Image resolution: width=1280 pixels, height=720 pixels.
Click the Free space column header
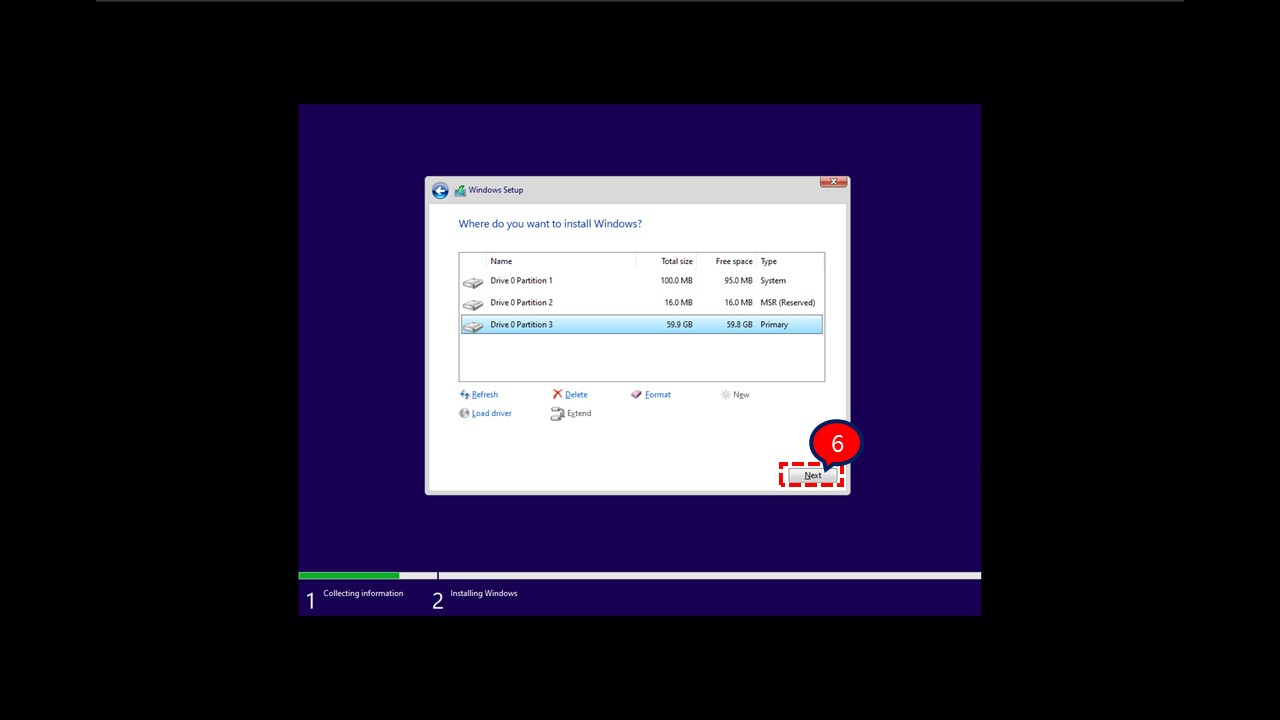(734, 261)
